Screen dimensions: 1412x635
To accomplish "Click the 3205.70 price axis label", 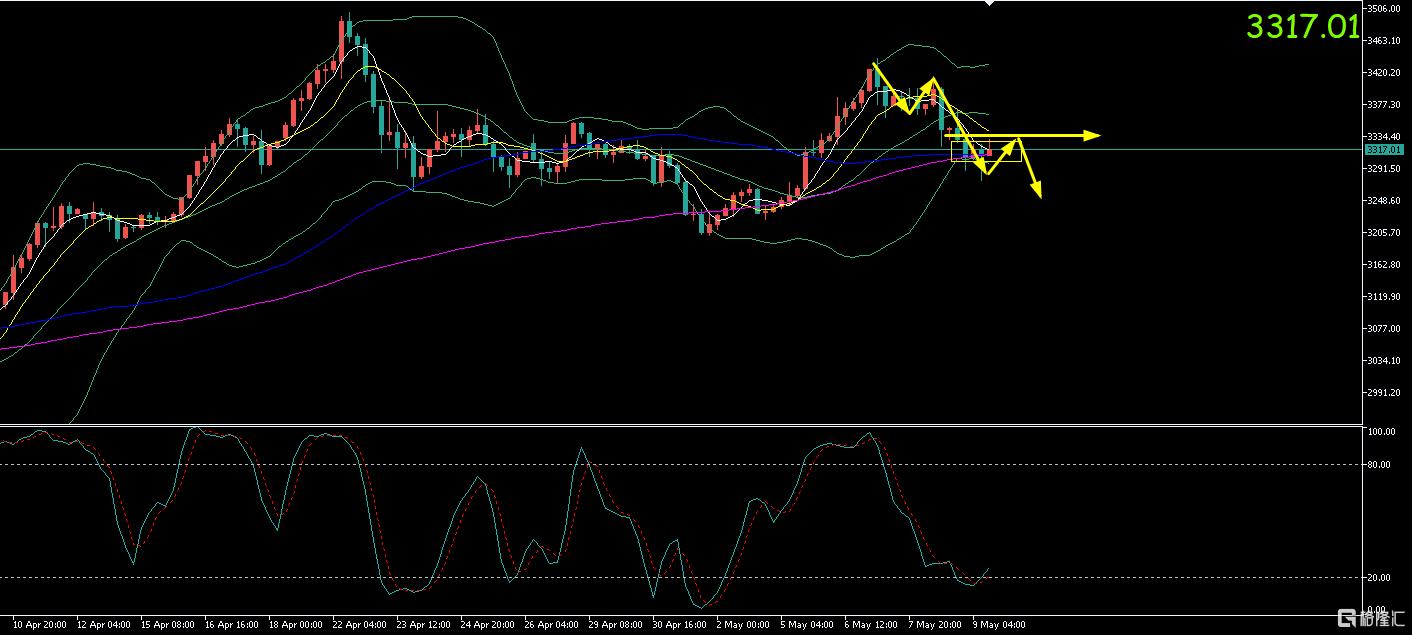I will 1386,232.
